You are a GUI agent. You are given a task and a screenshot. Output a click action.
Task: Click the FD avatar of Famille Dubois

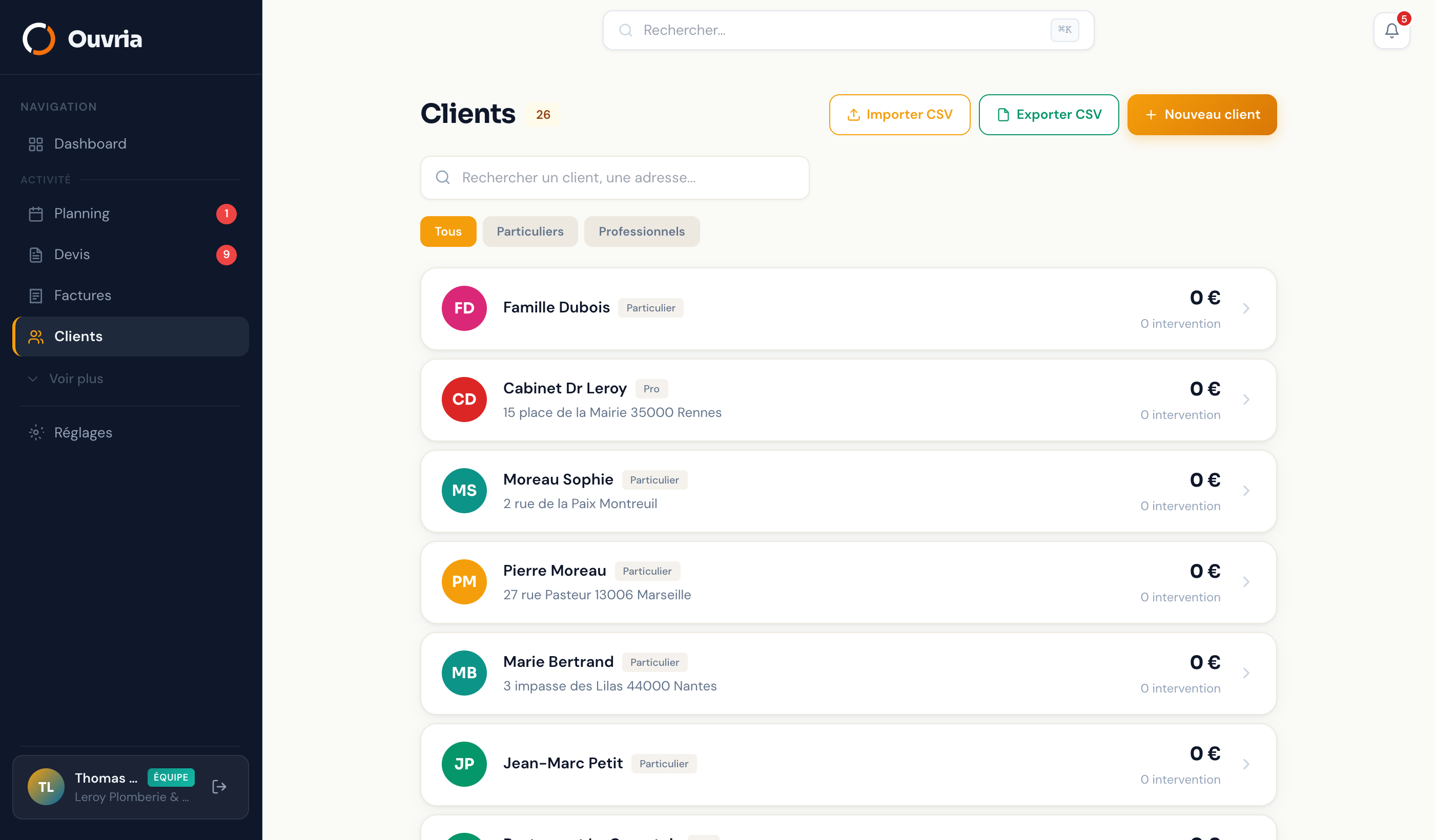point(464,308)
